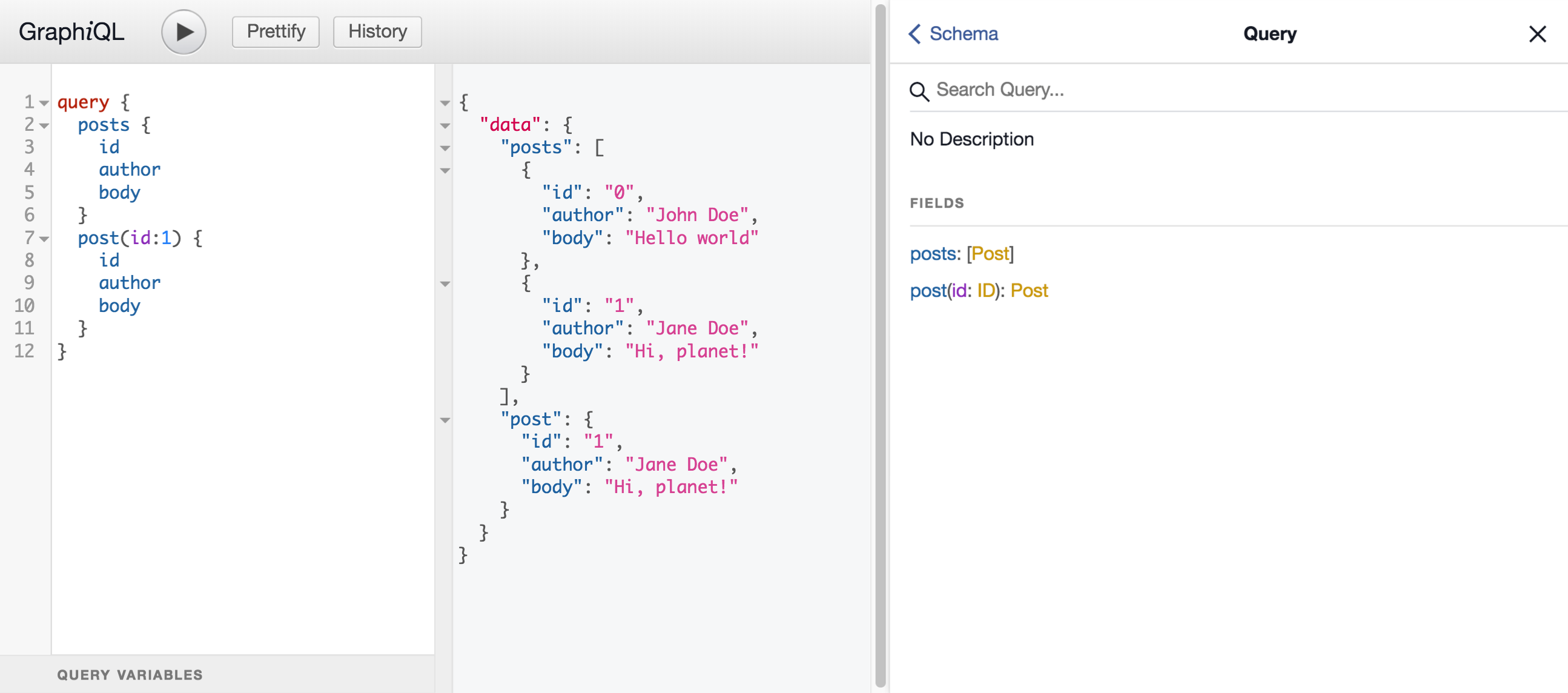Open the History panel
Image resolution: width=1568 pixels, height=693 pixels.
pos(377,31)
